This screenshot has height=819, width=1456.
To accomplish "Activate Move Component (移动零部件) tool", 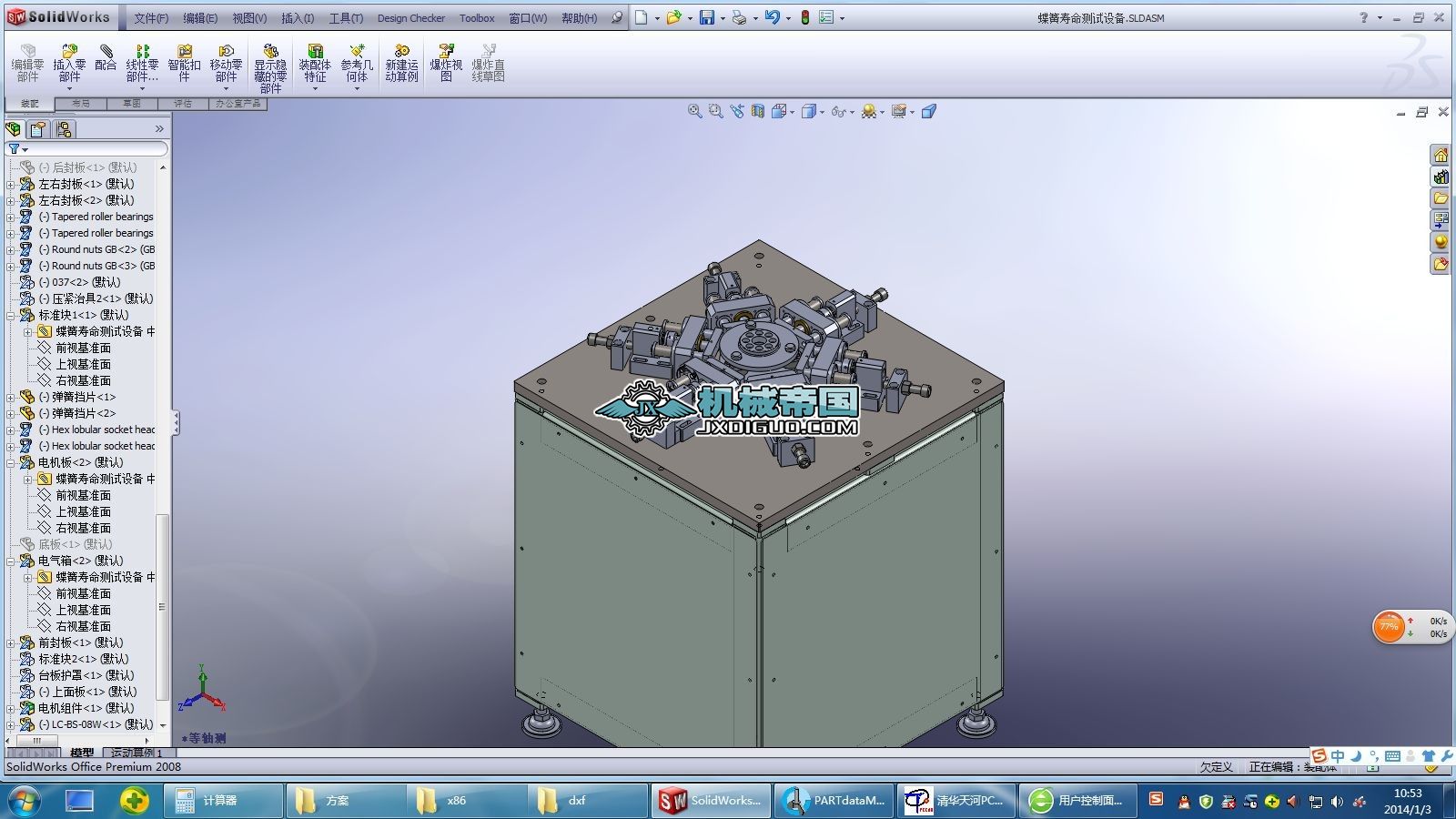I will pos(226,64).
